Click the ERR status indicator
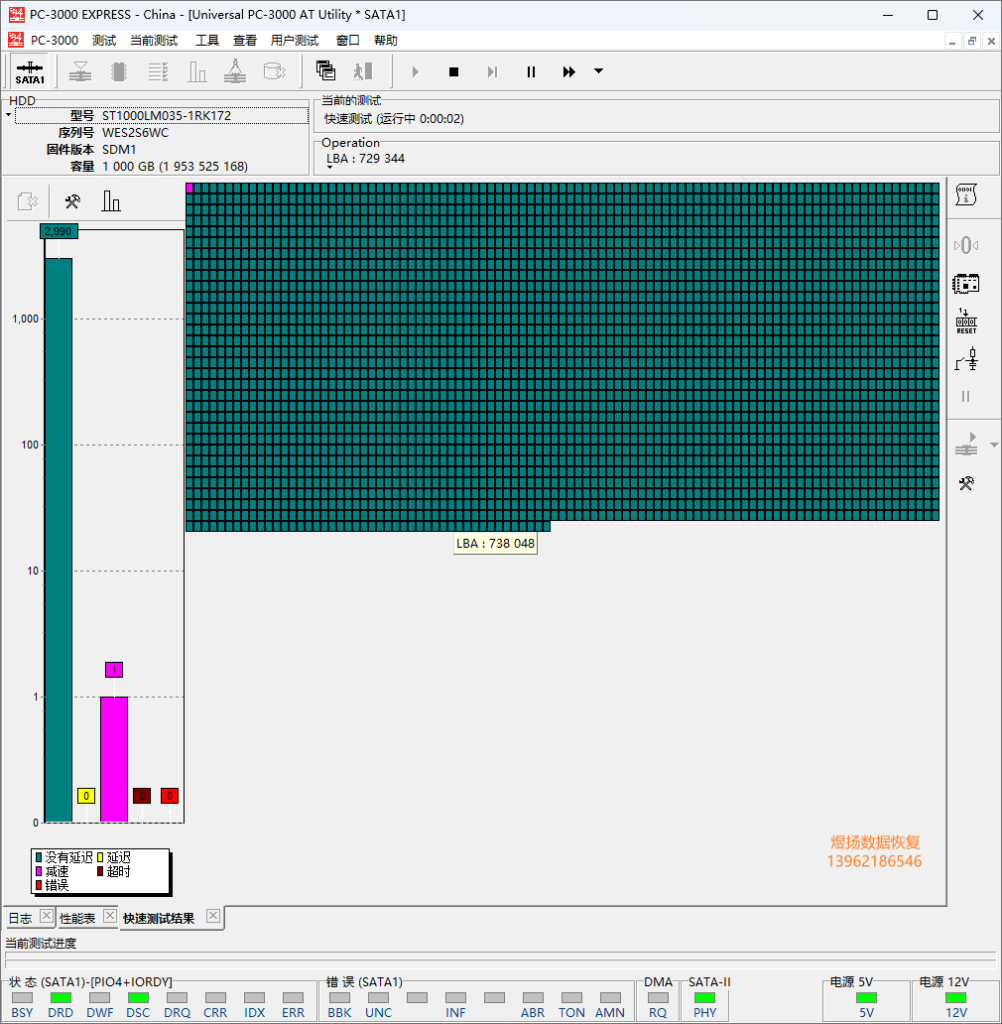Screen dimensions: 1002x1024 [x=293, y=998]
